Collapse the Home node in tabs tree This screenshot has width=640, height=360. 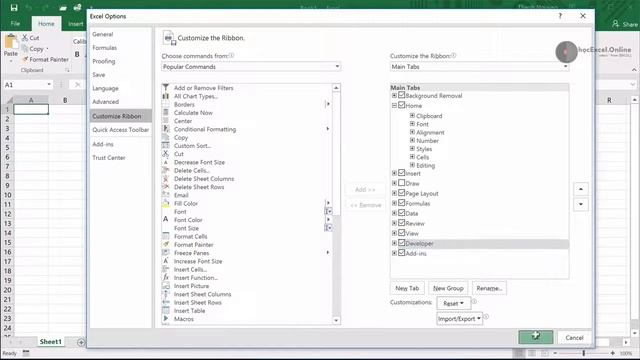[394, 105]
